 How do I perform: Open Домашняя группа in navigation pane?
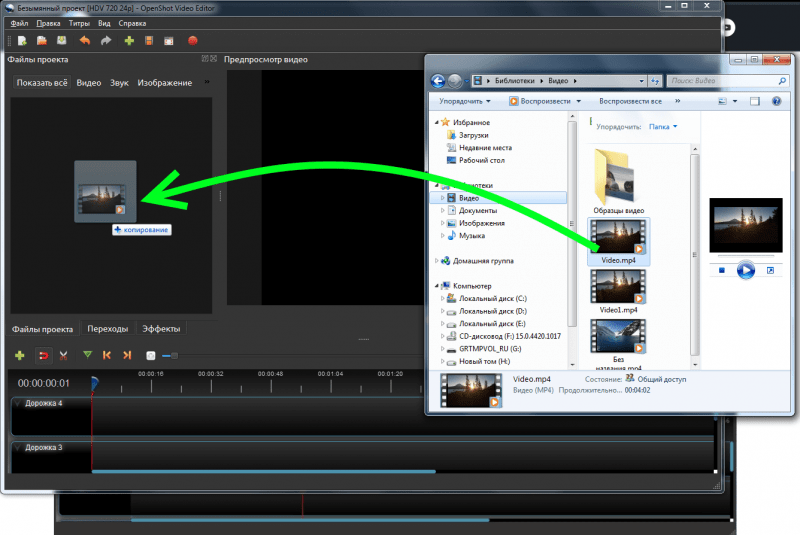click(x=483, y=261)
